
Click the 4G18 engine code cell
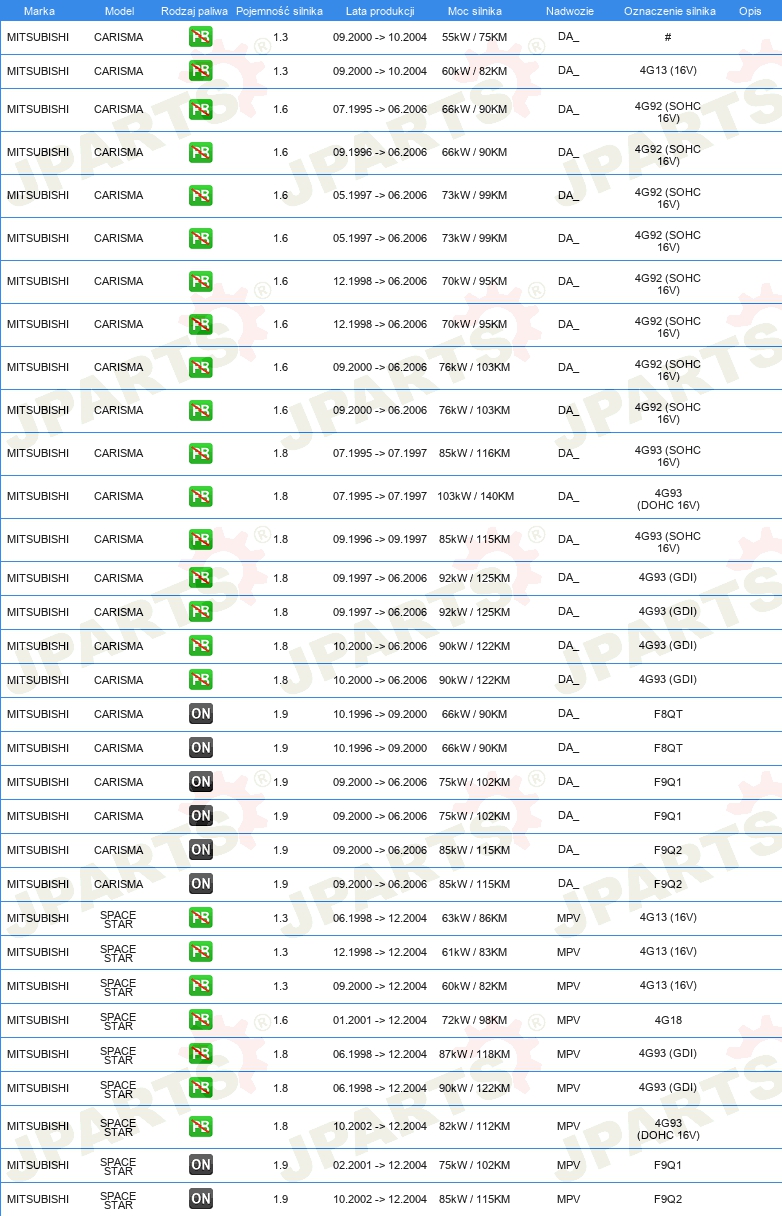pos(668,1020)
